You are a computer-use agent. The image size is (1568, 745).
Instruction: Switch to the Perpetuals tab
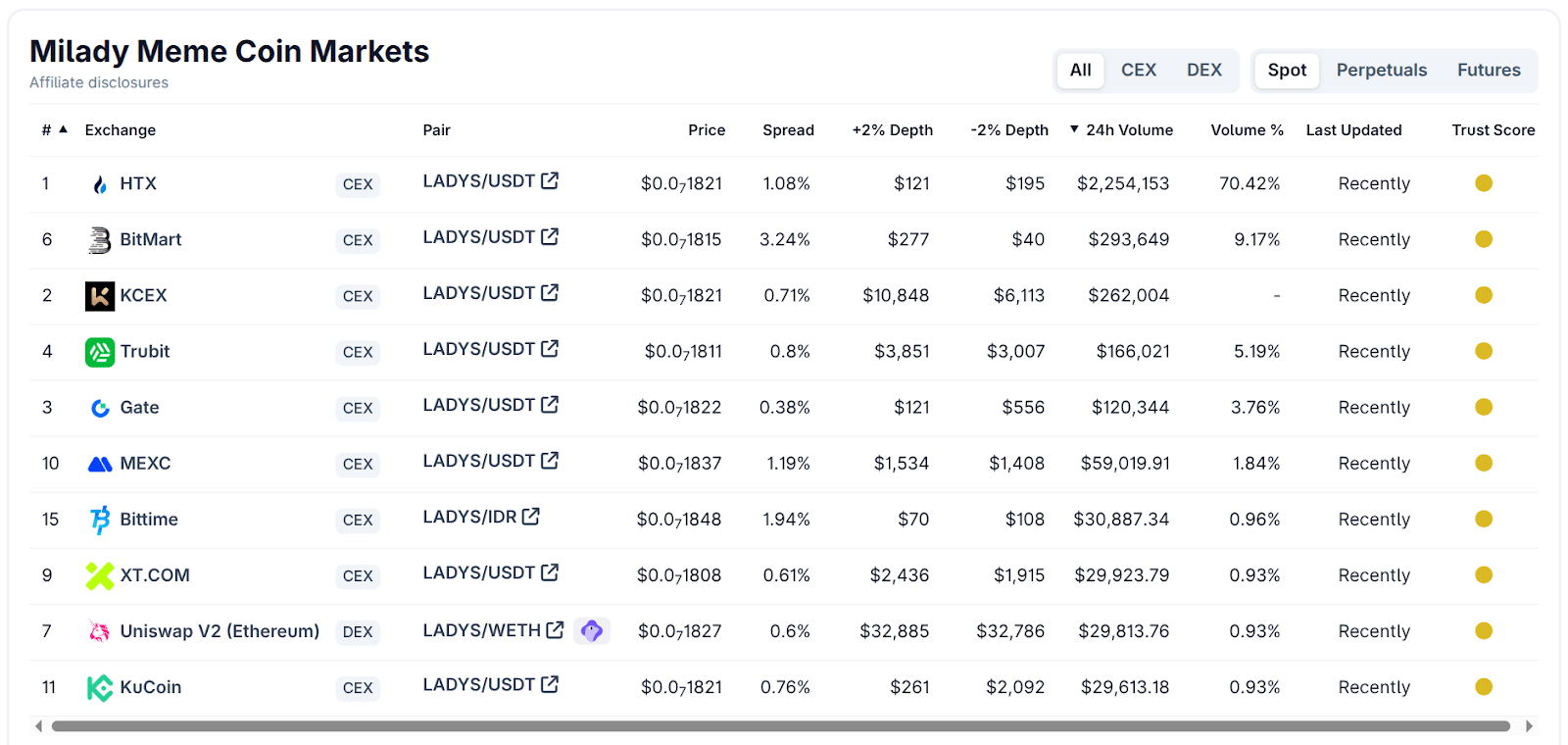pos(1382,71)
